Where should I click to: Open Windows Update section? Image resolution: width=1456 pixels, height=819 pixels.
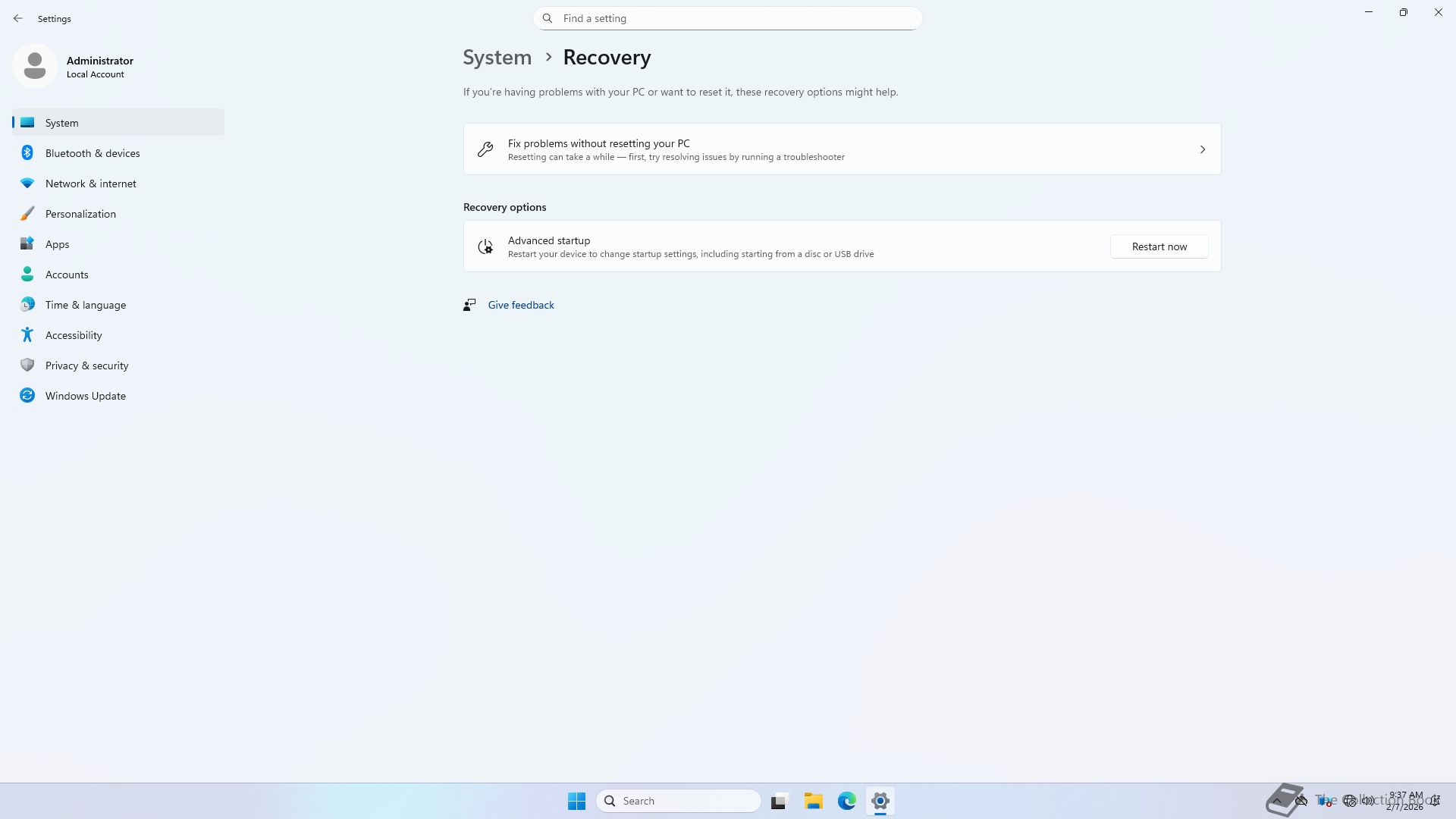click(86, 396)
